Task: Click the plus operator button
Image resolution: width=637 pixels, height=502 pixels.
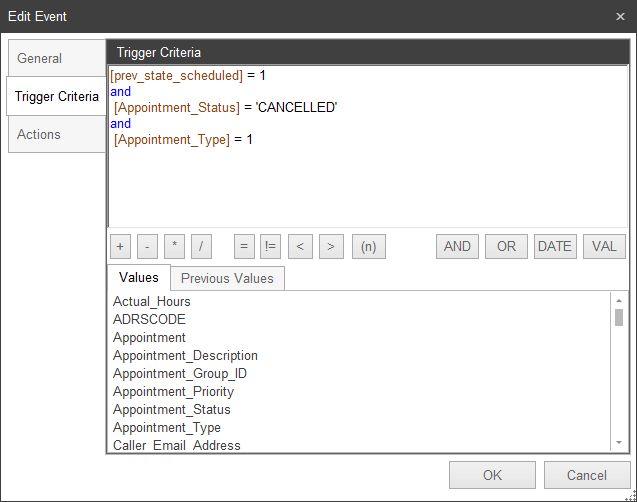Action: pyautogui.click(x=120, y=247)
